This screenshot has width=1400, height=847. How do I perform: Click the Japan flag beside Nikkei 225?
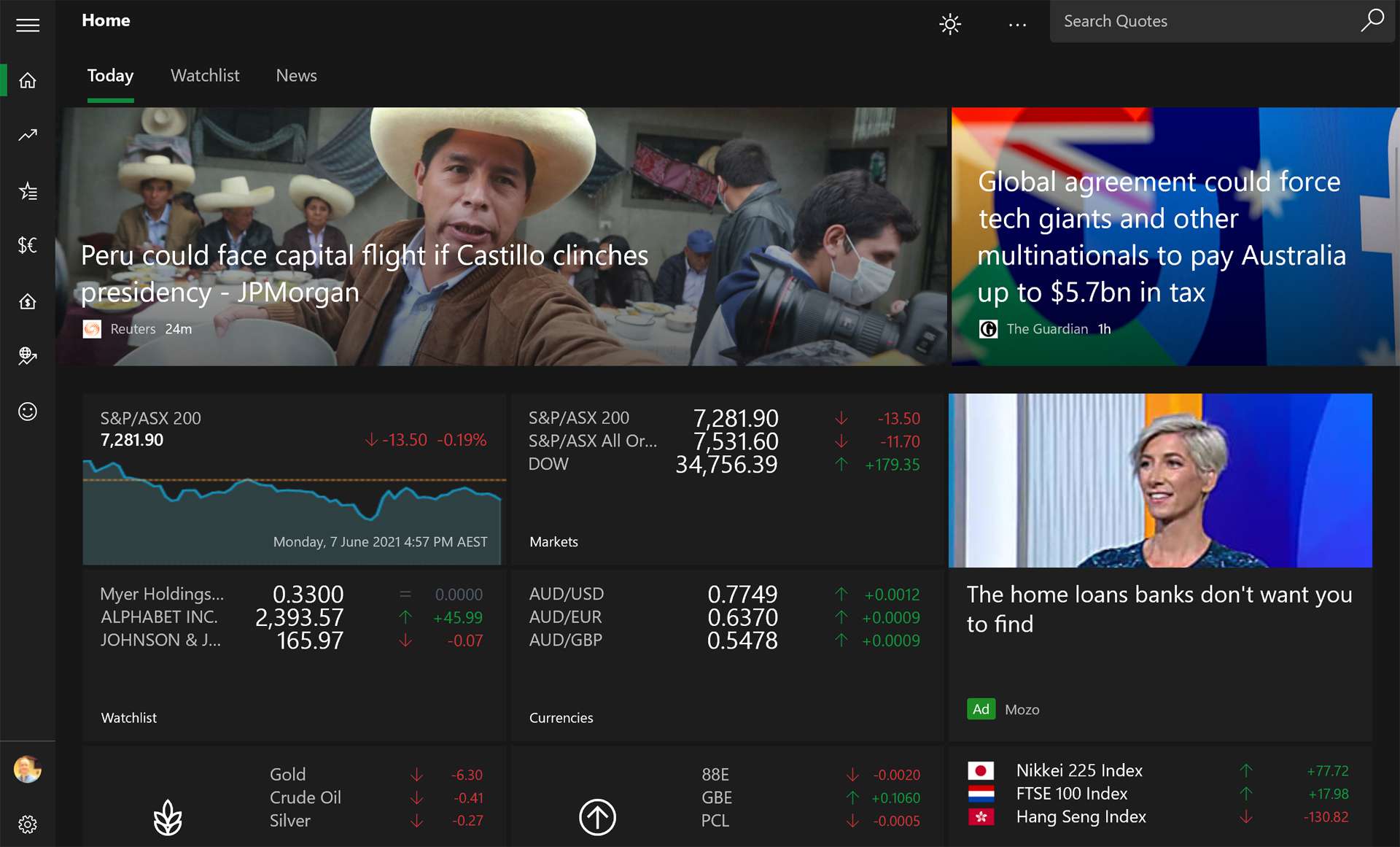tap(981, 770)
